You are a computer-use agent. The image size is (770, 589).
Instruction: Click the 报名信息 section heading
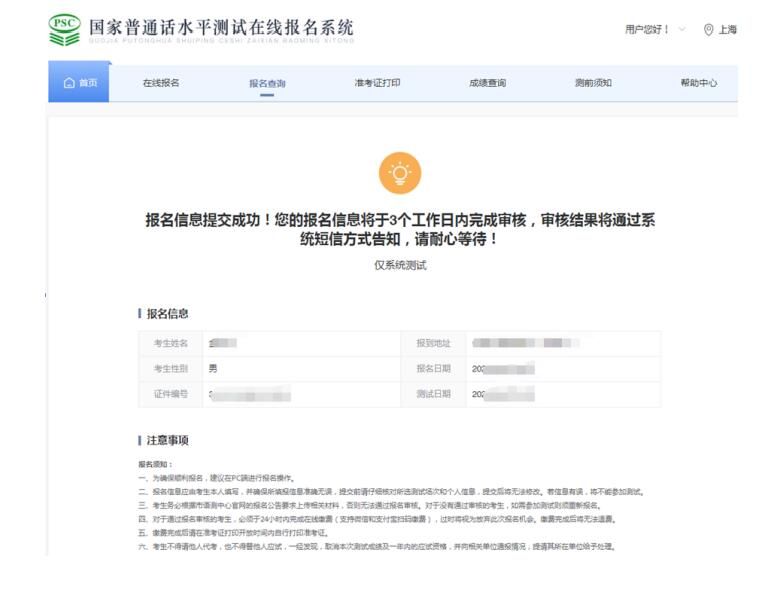pyautogui.click(x=167, y=313)
